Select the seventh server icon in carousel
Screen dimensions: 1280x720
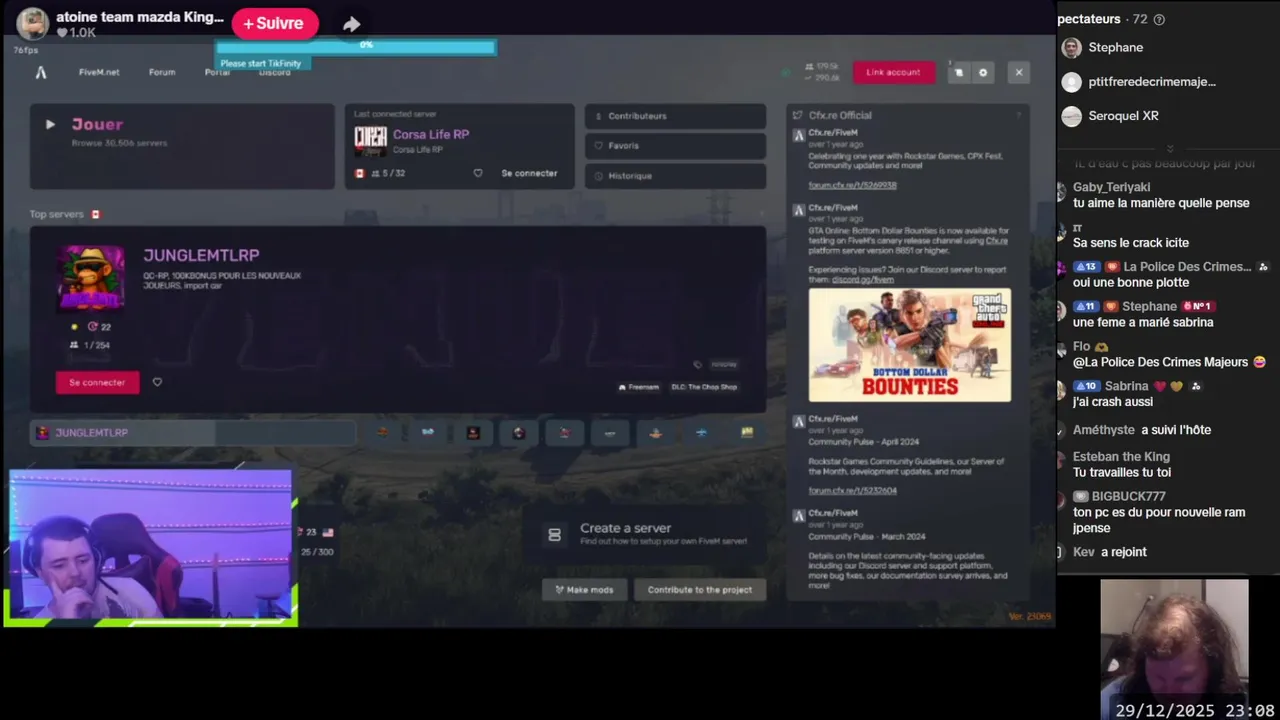[656, 433]
